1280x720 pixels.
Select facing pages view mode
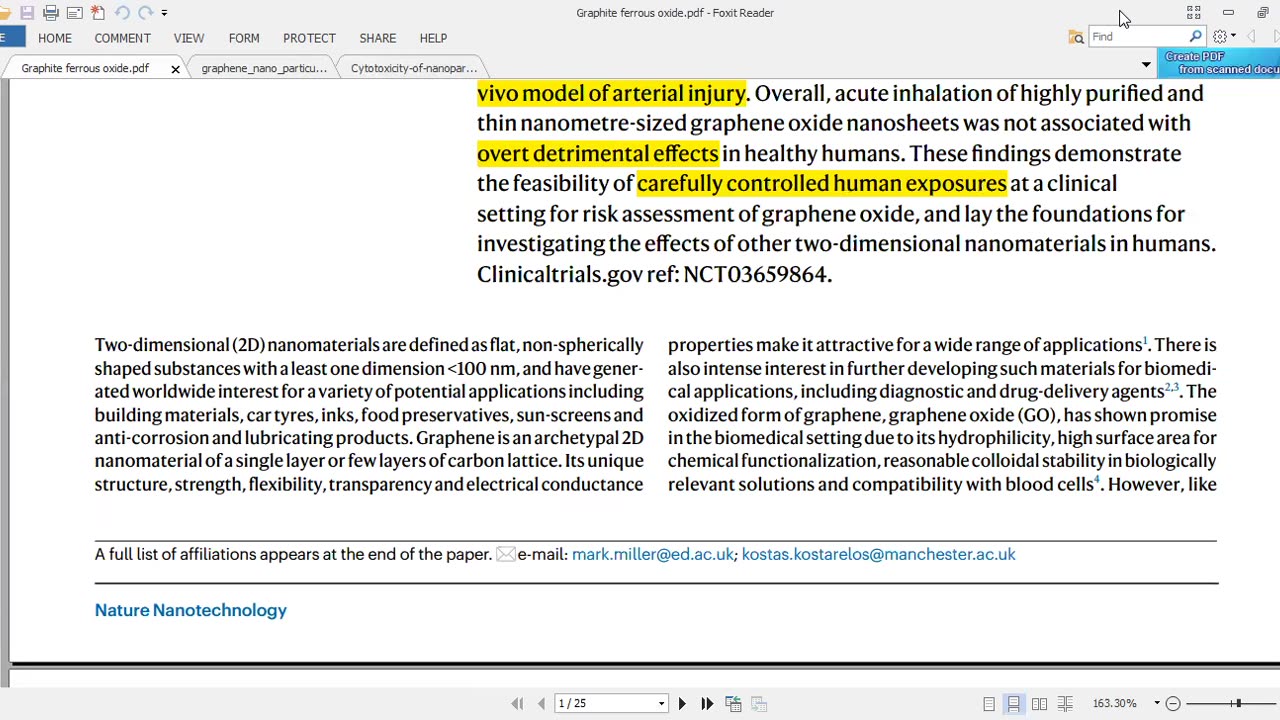pyautogui.click(x=1040, y=704)
